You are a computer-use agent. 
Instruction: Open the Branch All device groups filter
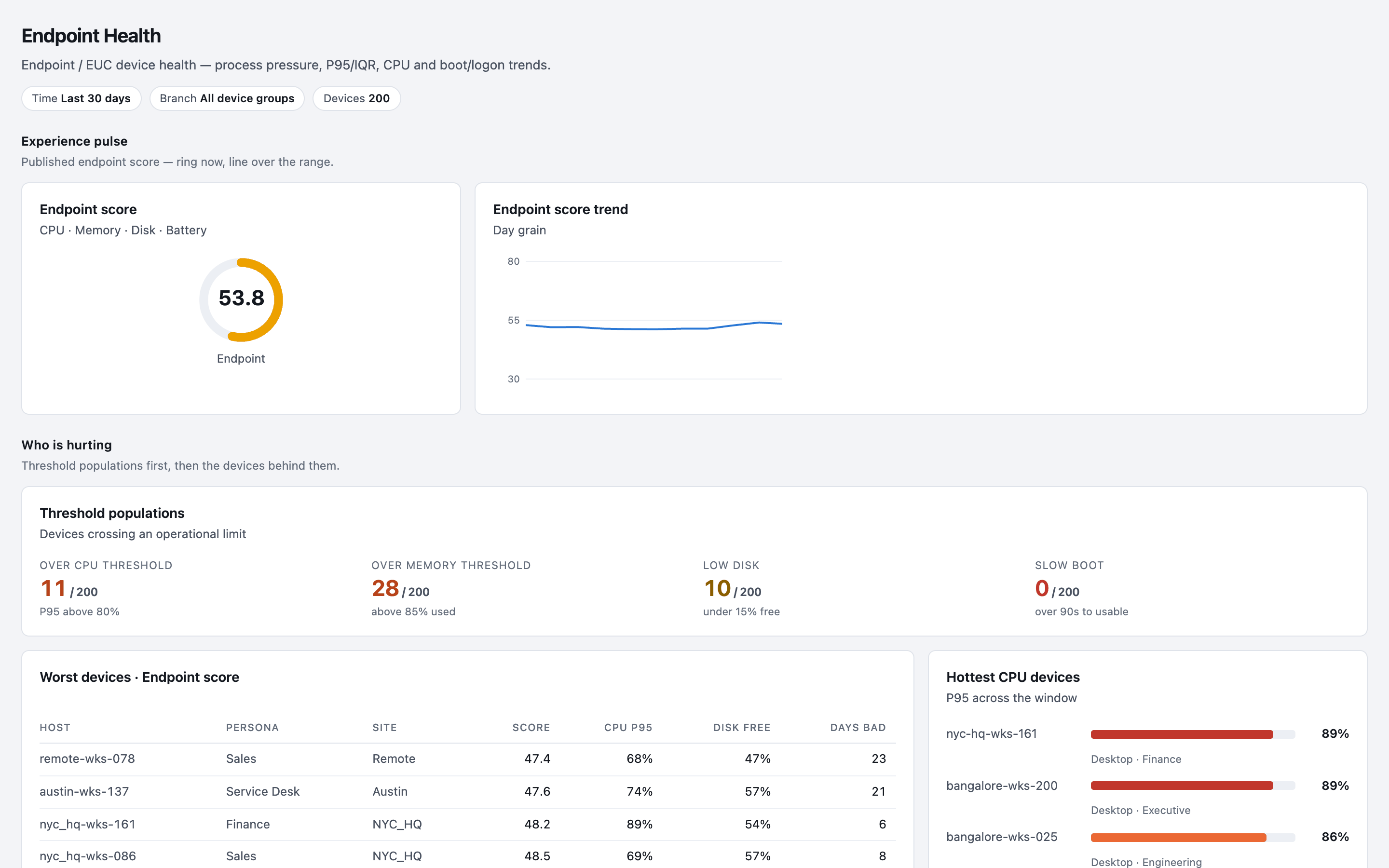227,98
